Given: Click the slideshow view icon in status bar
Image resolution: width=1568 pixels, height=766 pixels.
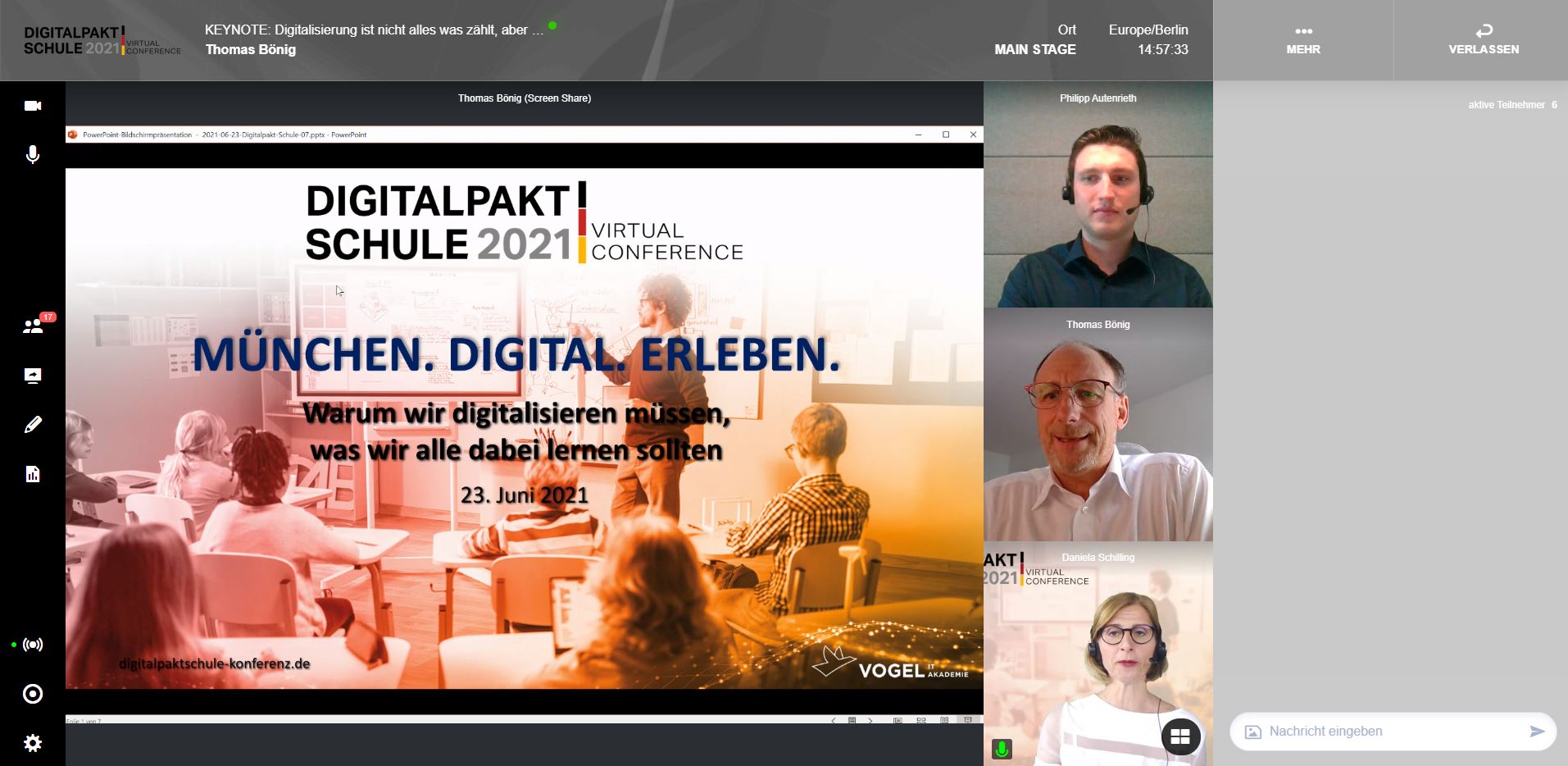Looking at the screenshot, I should coord(968,720).
